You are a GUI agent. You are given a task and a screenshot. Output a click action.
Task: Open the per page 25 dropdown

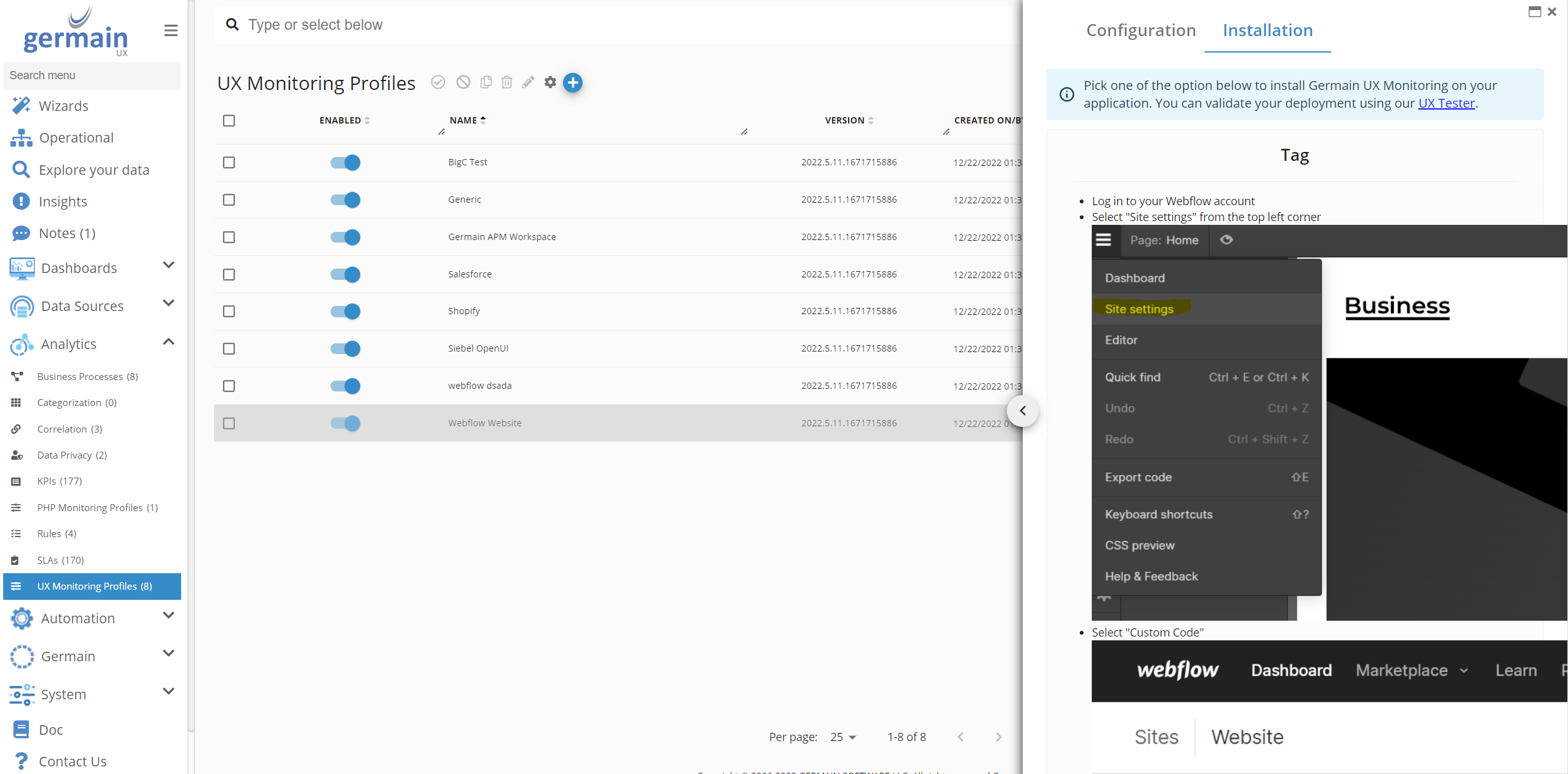[843, 737]
